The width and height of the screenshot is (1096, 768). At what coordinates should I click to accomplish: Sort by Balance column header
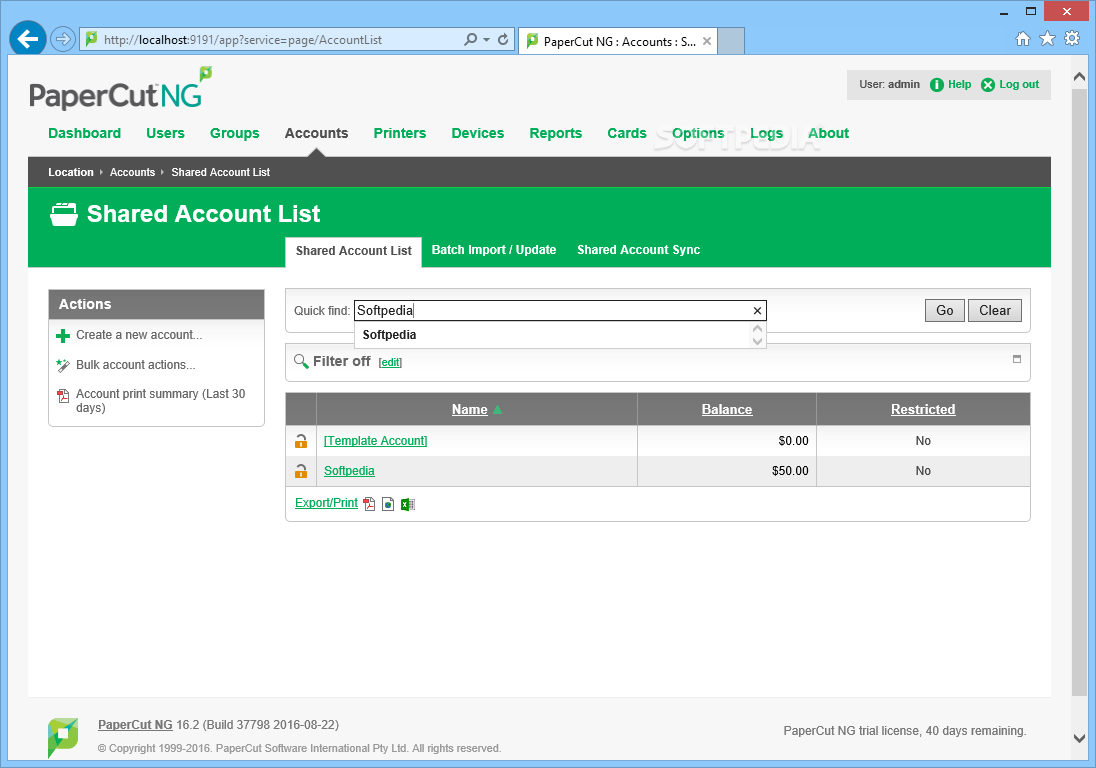pos(727,410)
